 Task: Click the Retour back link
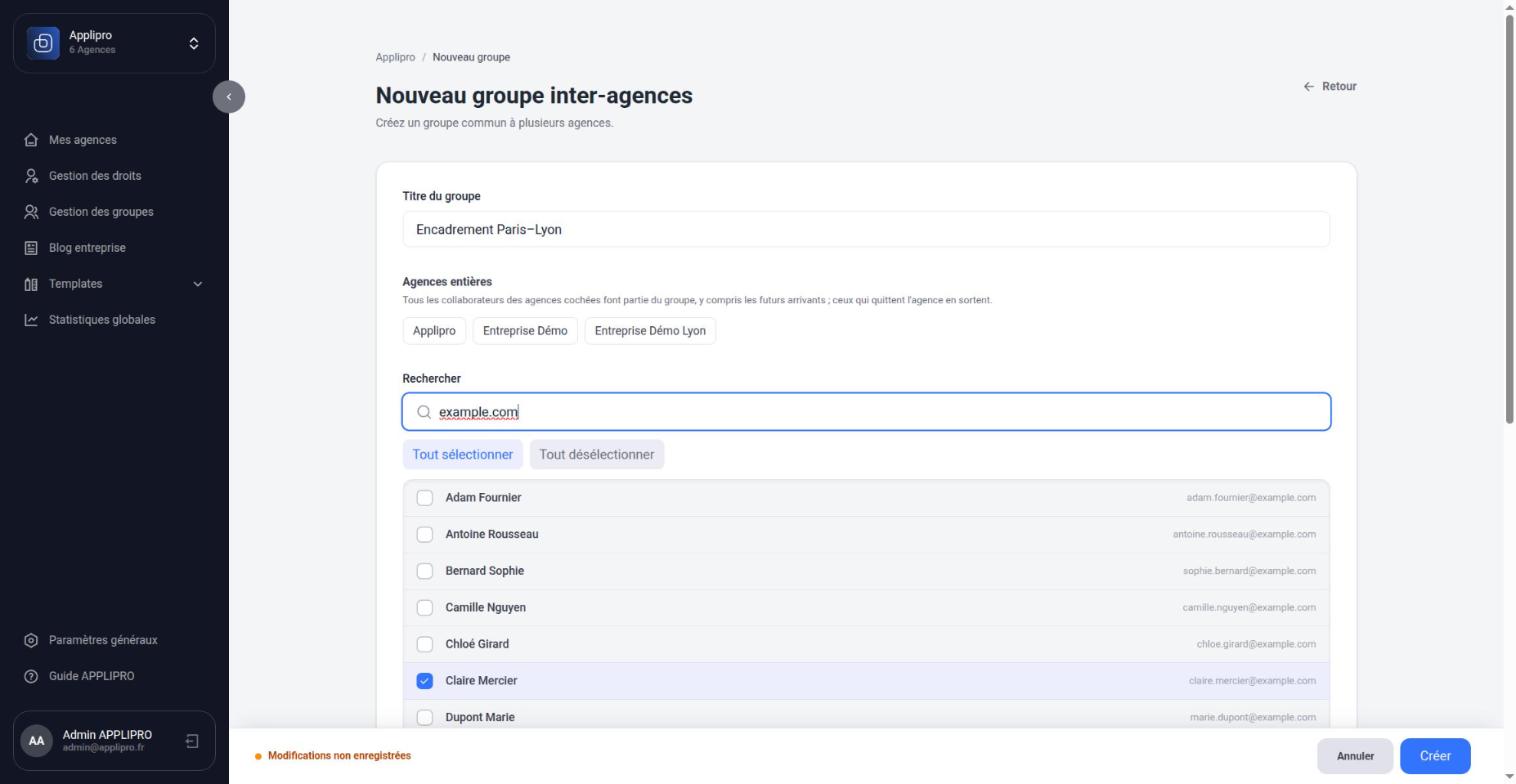point(1330,86)
